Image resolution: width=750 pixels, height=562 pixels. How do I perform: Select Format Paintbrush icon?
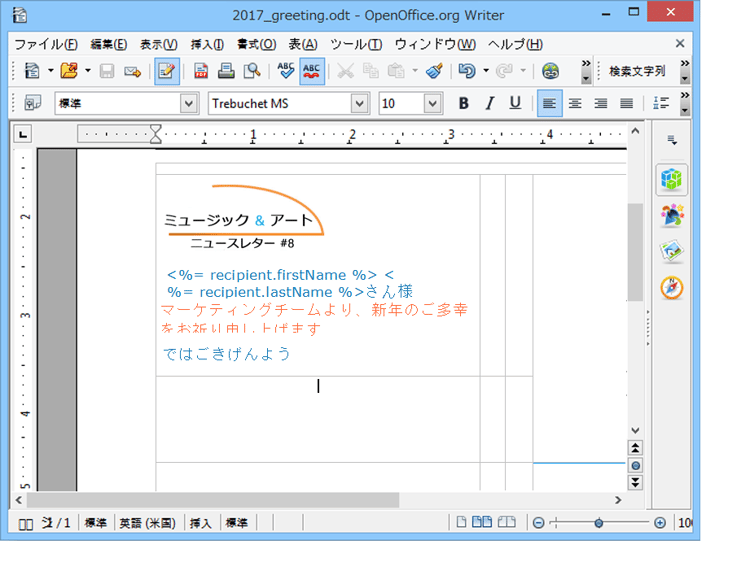tap(435, 71)
